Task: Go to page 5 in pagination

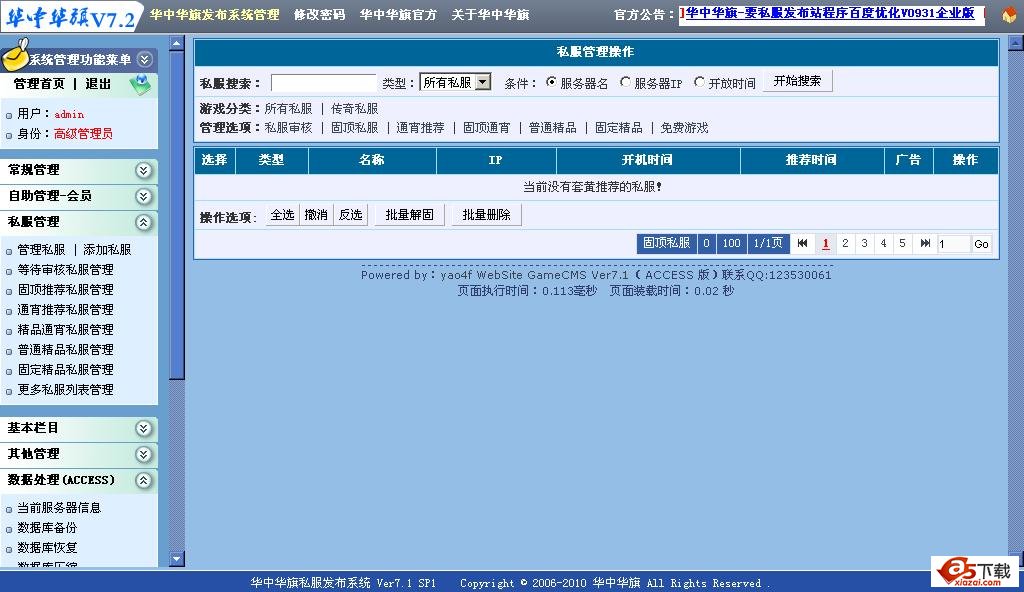Action: click(x=902, y=244)
